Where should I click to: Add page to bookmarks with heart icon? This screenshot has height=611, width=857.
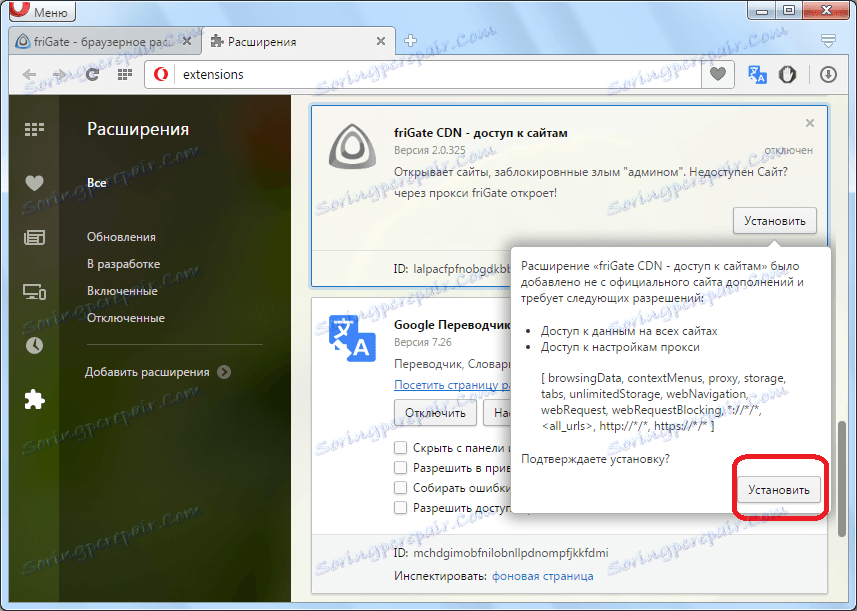point(718,74)
